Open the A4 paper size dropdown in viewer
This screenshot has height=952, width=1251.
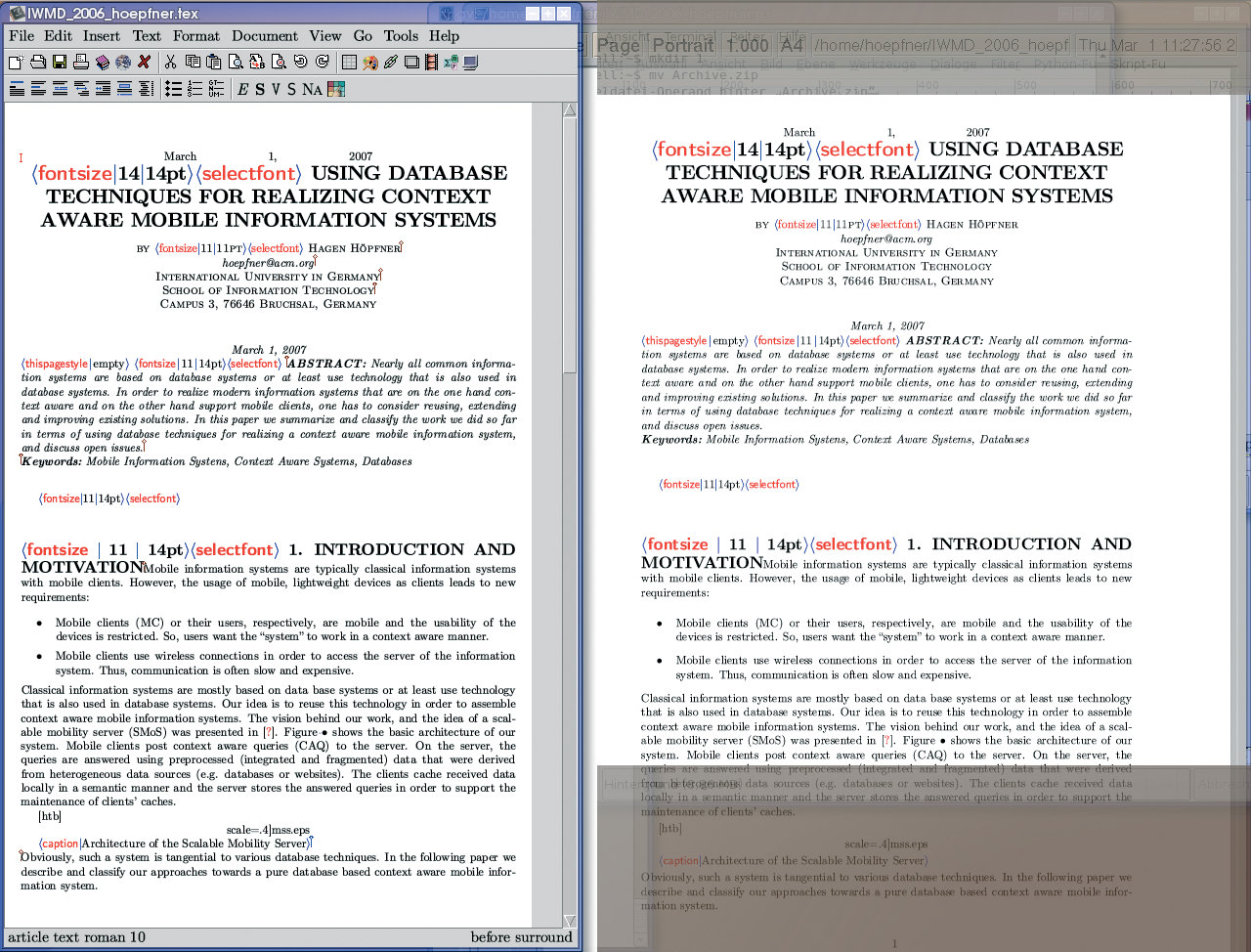coord(792,46)
